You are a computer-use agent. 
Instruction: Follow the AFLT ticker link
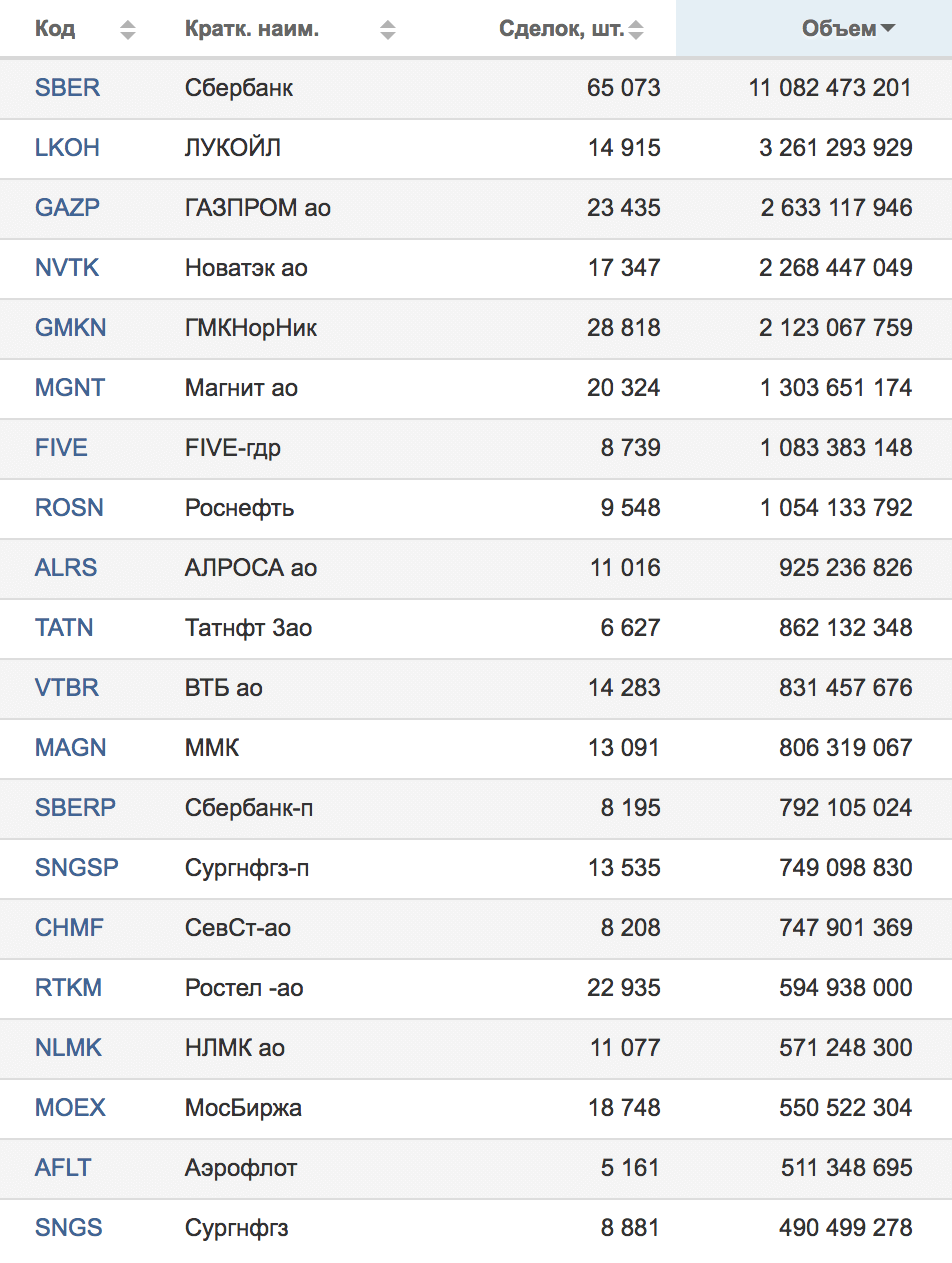tap(63, 1168)
